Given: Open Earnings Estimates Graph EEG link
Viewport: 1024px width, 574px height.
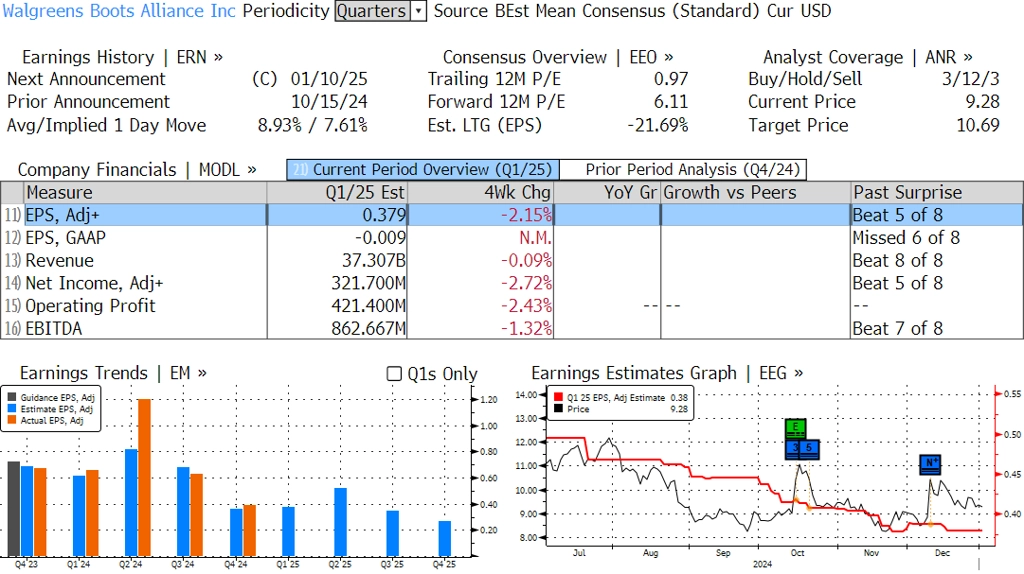Looking at the screenshot, I should point(667,373).
